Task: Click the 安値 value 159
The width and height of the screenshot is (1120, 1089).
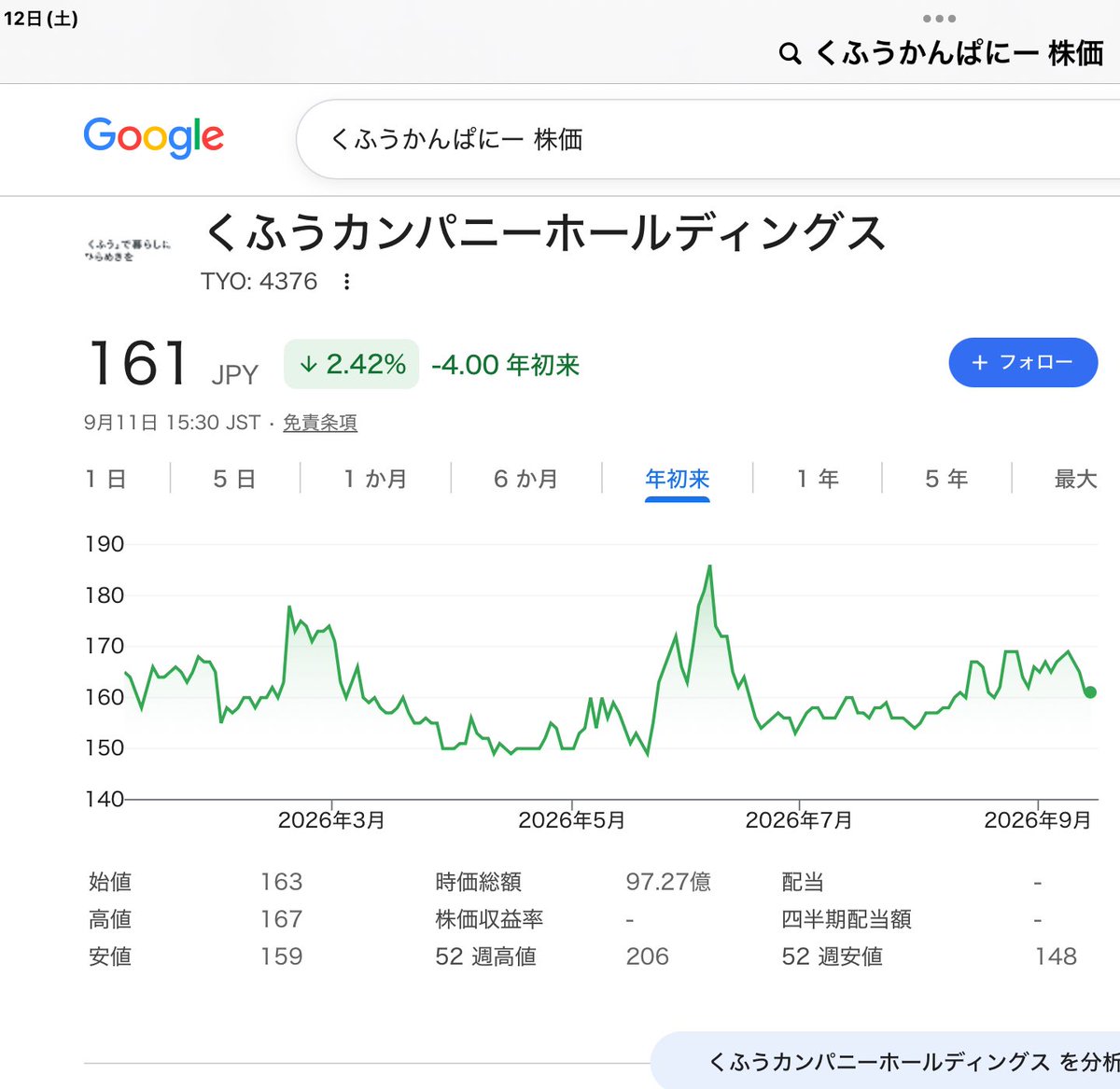Action: [x=281, y=956]
